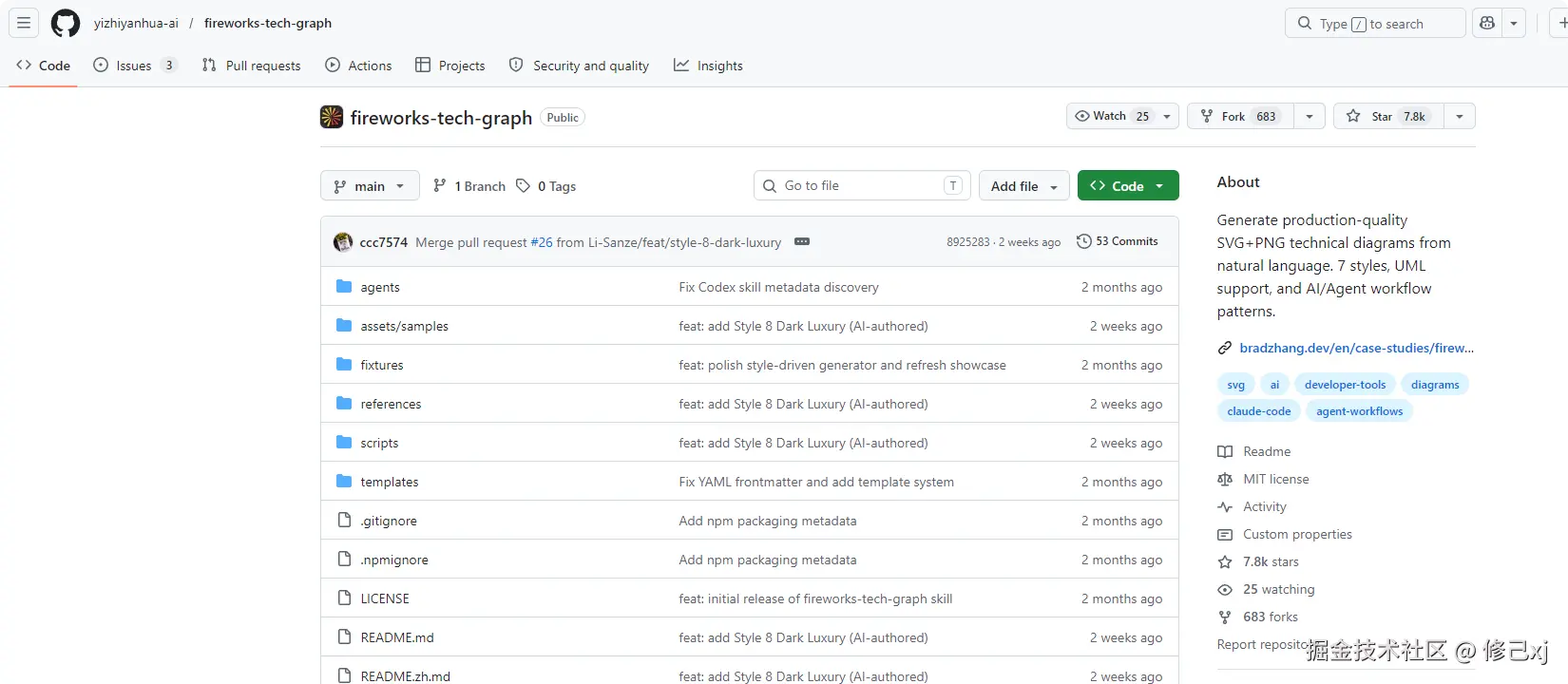Click the link icon beside bradzhang.dev URL

(1225, 349)
